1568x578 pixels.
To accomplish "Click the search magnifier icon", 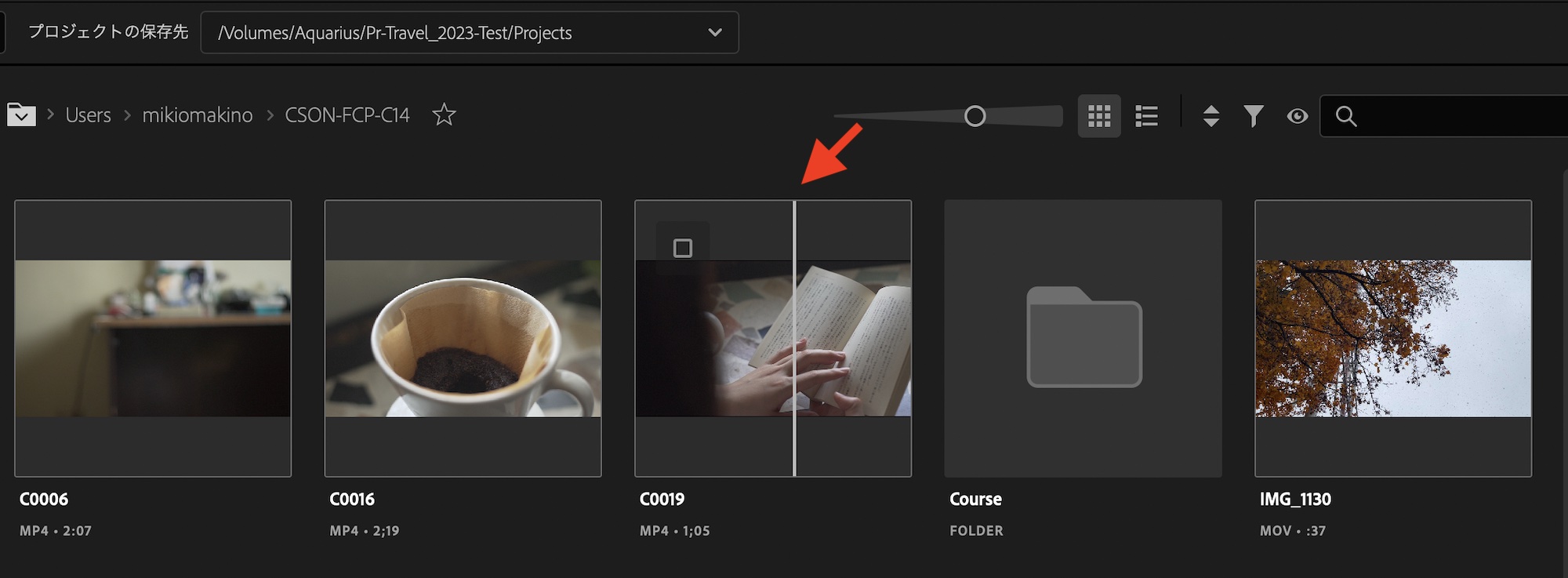I will 1346,116.
